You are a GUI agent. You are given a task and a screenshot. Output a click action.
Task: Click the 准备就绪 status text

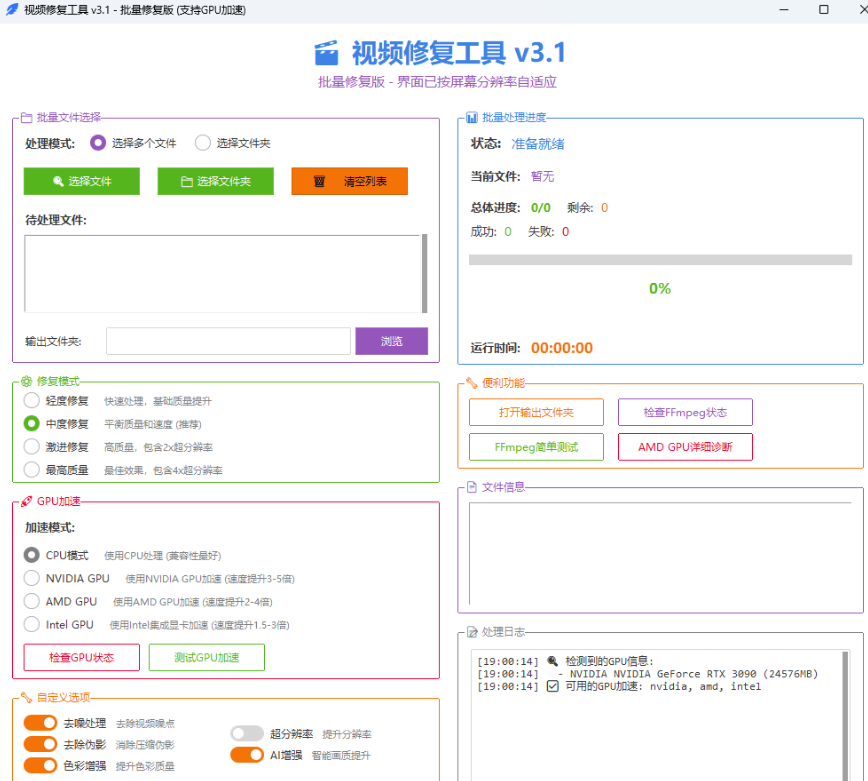coord(538,144)
